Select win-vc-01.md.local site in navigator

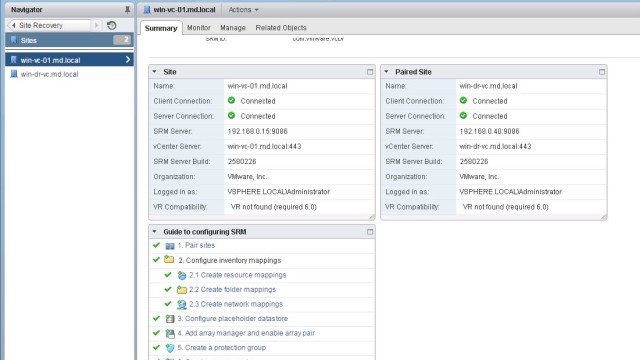69,60
